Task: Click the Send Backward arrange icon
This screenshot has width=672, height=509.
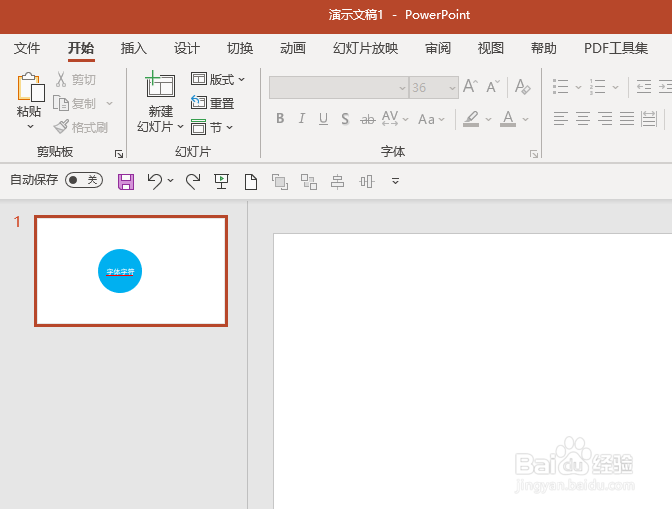Action: [280, 182]
